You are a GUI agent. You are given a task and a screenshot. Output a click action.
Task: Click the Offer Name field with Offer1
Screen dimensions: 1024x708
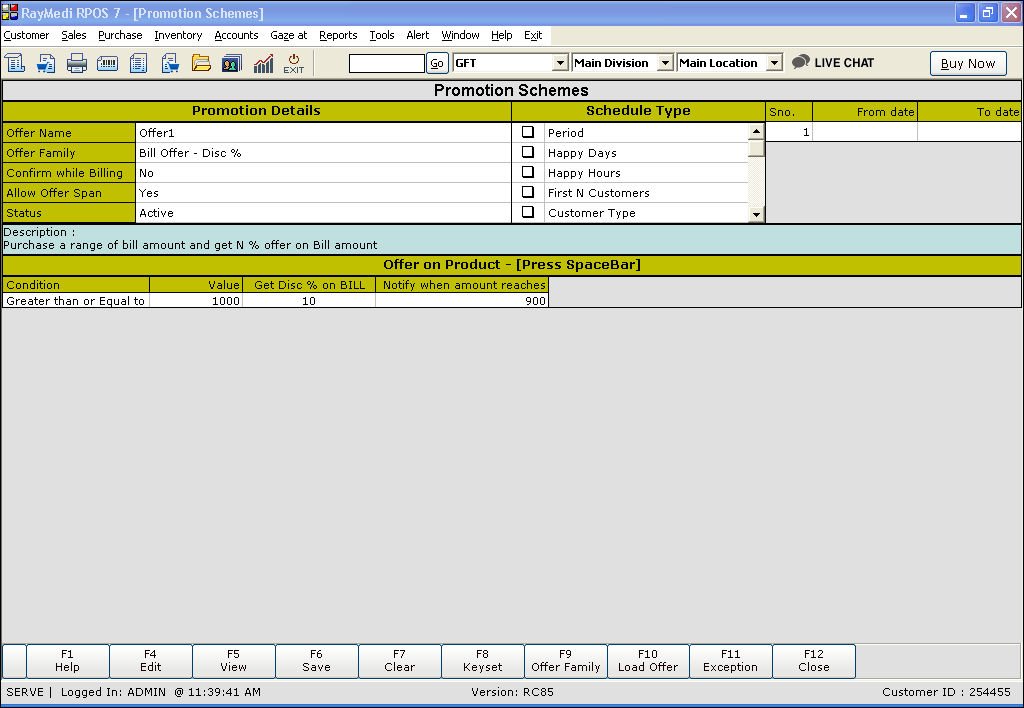tap(323, 133)
